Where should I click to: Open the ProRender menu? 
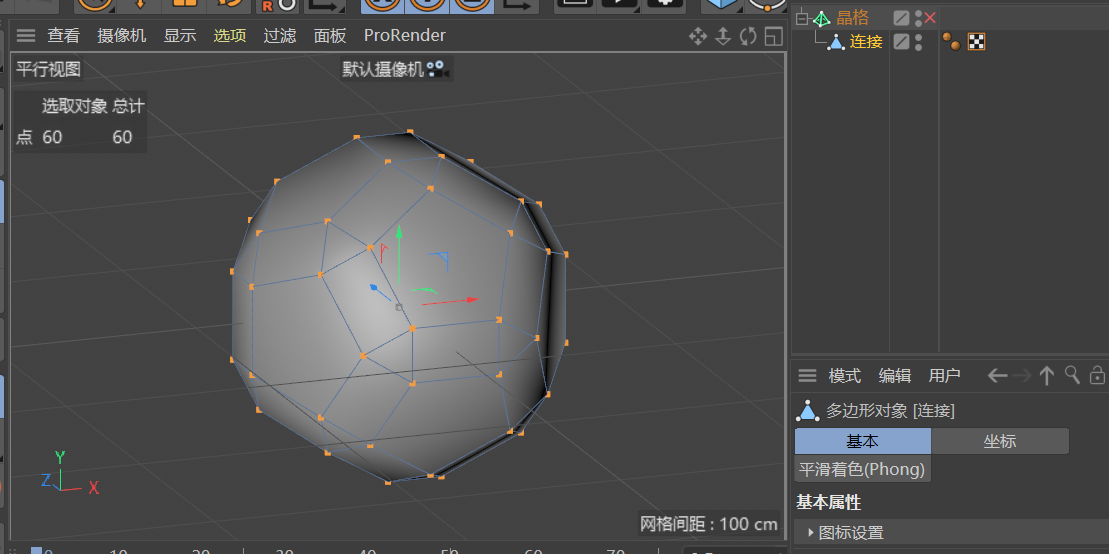(405, 35)
